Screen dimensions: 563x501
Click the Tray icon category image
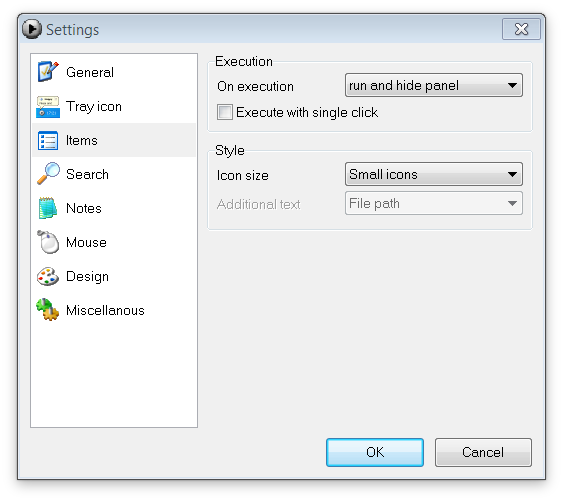coord(48,106)
